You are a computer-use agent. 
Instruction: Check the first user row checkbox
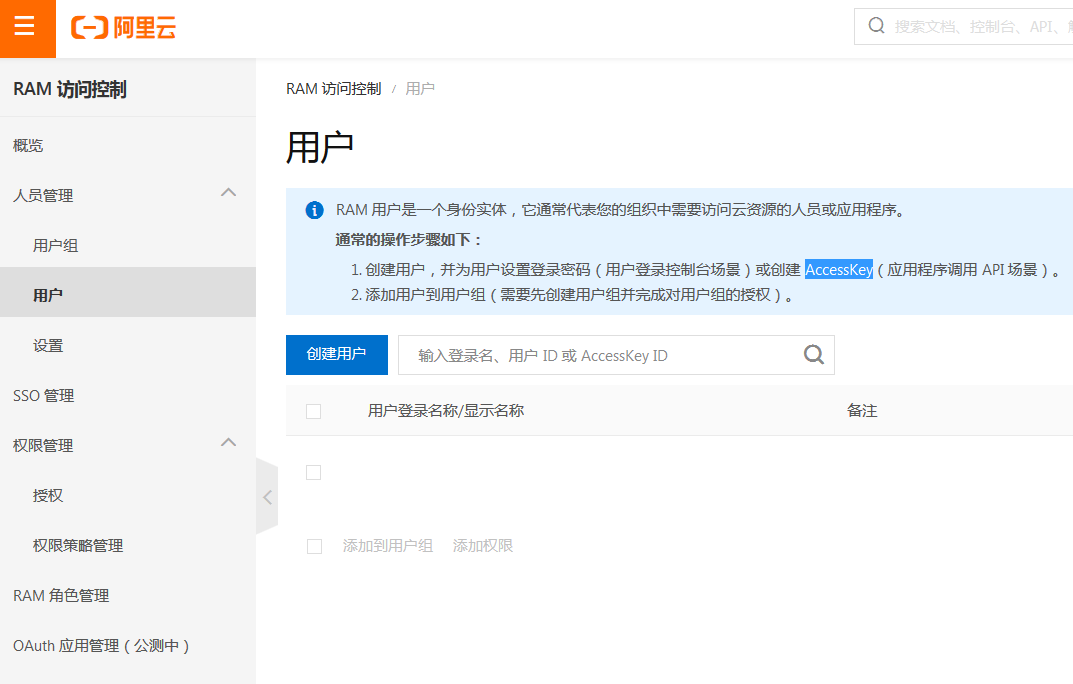click(313, 471)
